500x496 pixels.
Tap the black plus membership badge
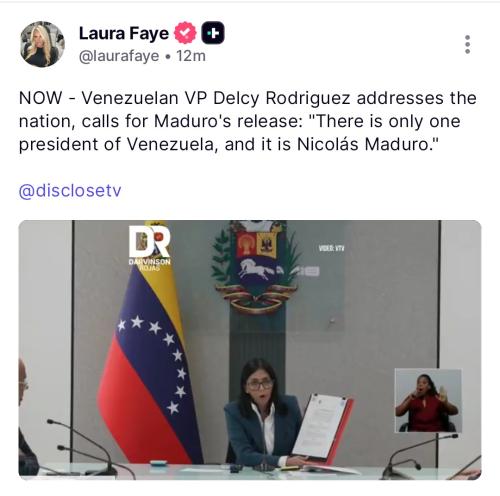point(213,33)
